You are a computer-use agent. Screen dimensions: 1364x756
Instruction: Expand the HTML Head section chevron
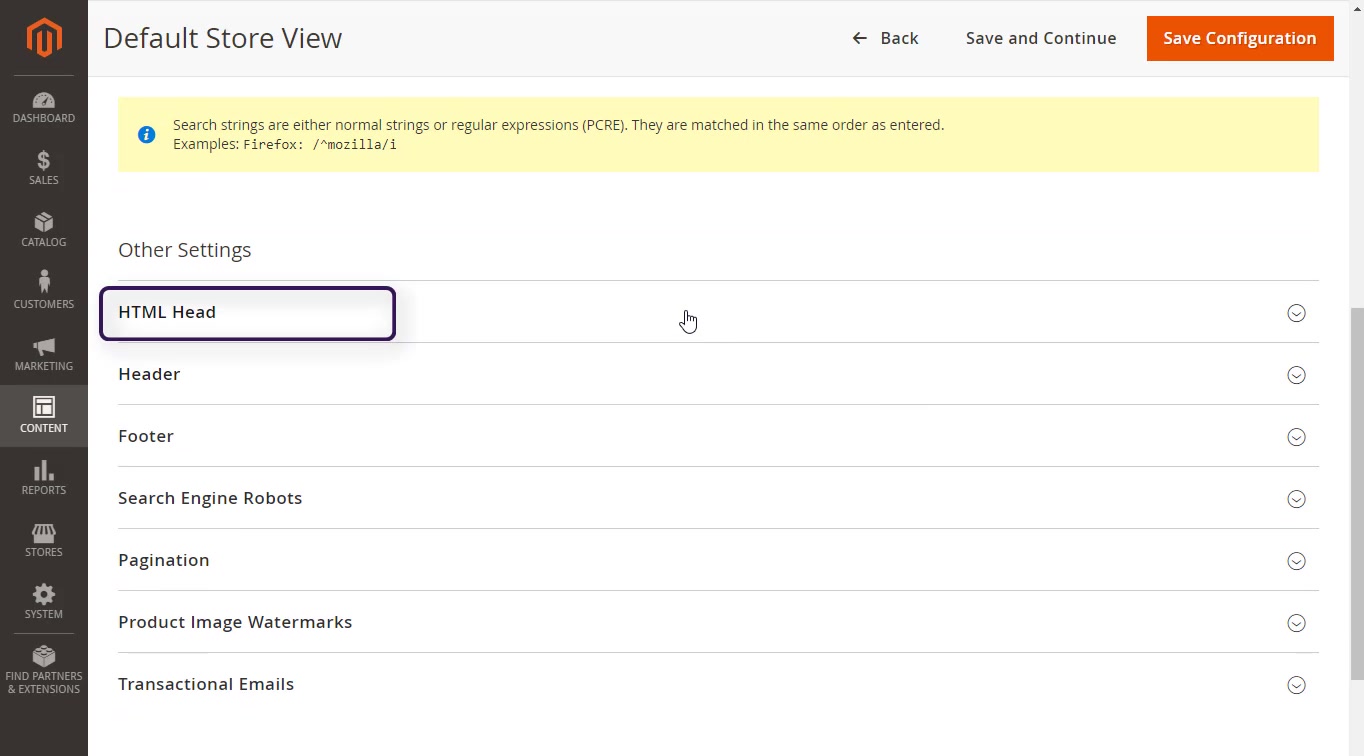coord(1296,313)
